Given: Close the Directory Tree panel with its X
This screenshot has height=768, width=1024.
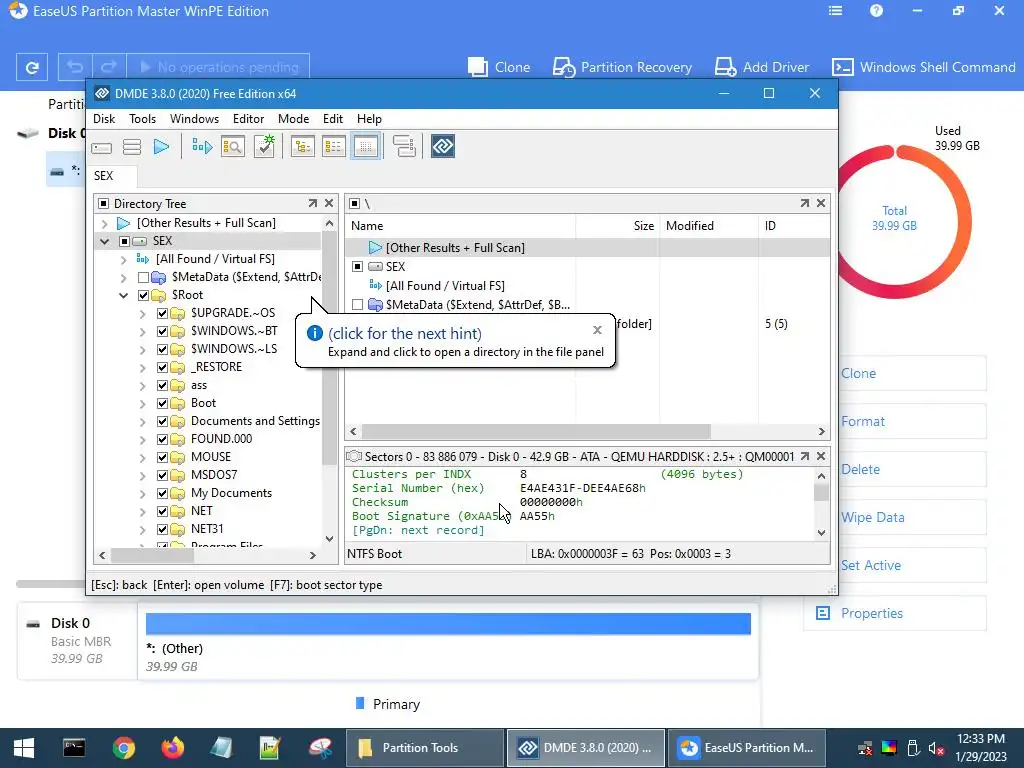Looking at the screenshot, I should tap(329, 204).
